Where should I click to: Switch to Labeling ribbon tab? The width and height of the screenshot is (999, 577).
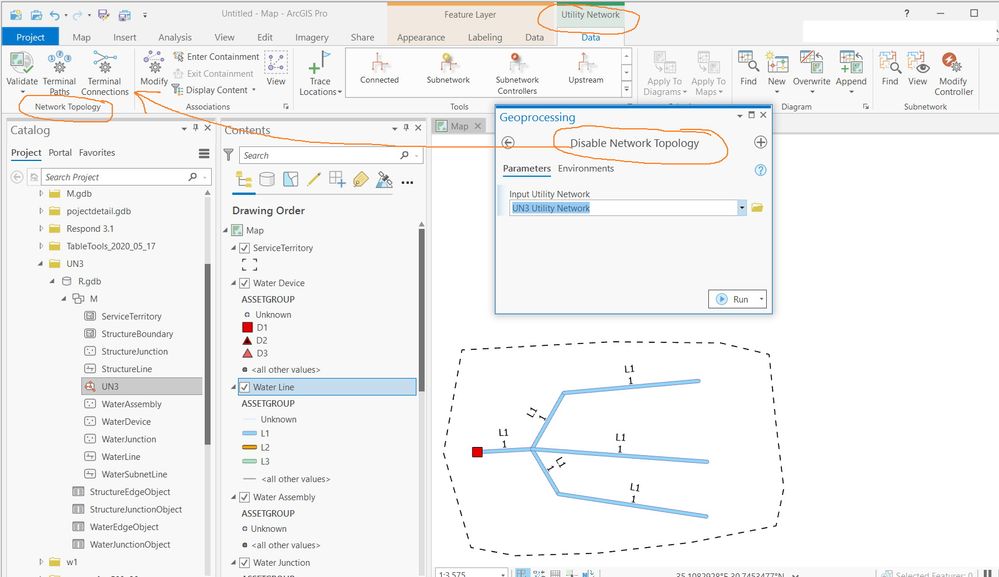tap(485, 37)
